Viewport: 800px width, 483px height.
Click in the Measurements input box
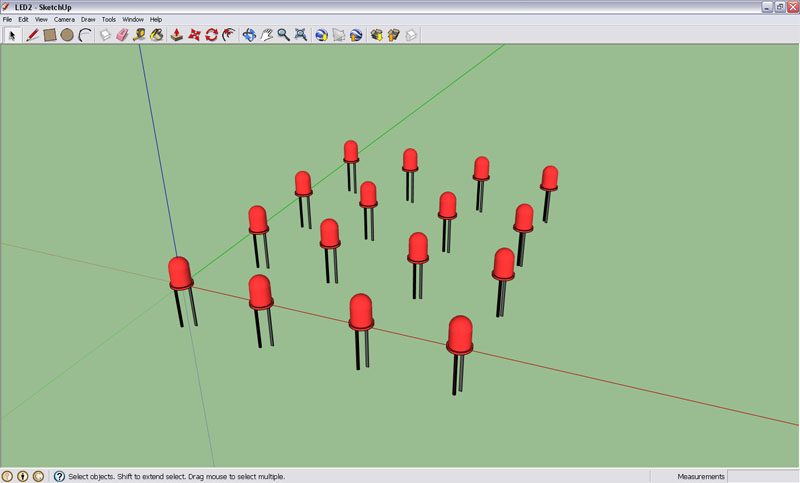click(763, 476)
